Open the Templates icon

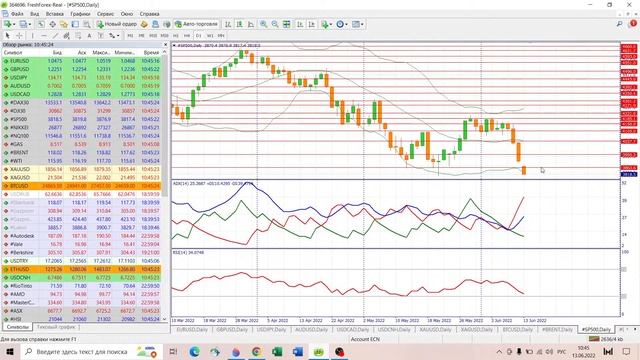click(x=356, y=24)
